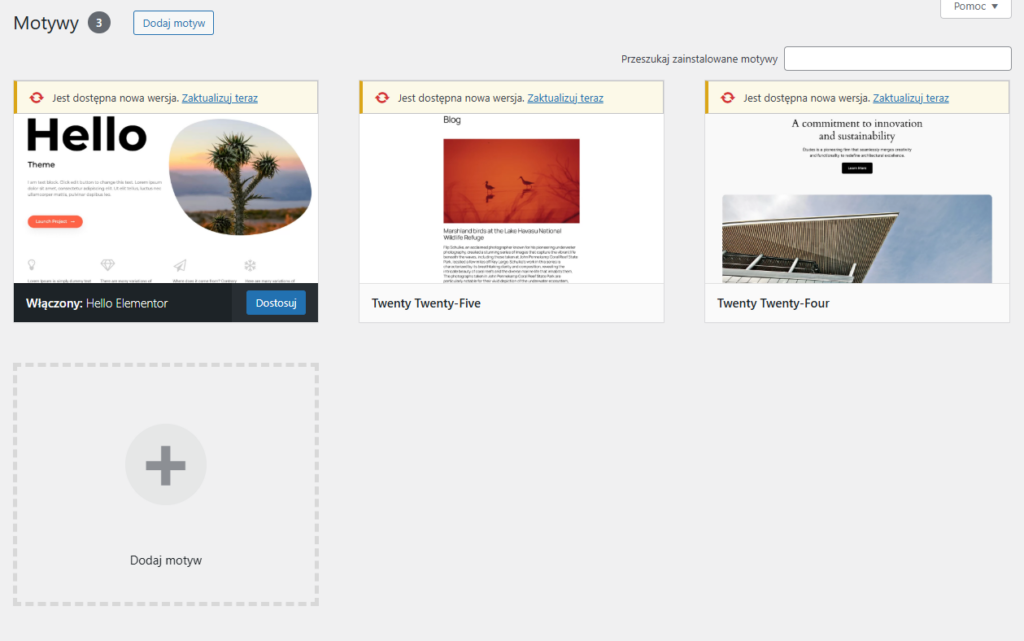Click the update icon on the Hello Elementor card
The image size is (1024, 641).
[x=37, y=98]
